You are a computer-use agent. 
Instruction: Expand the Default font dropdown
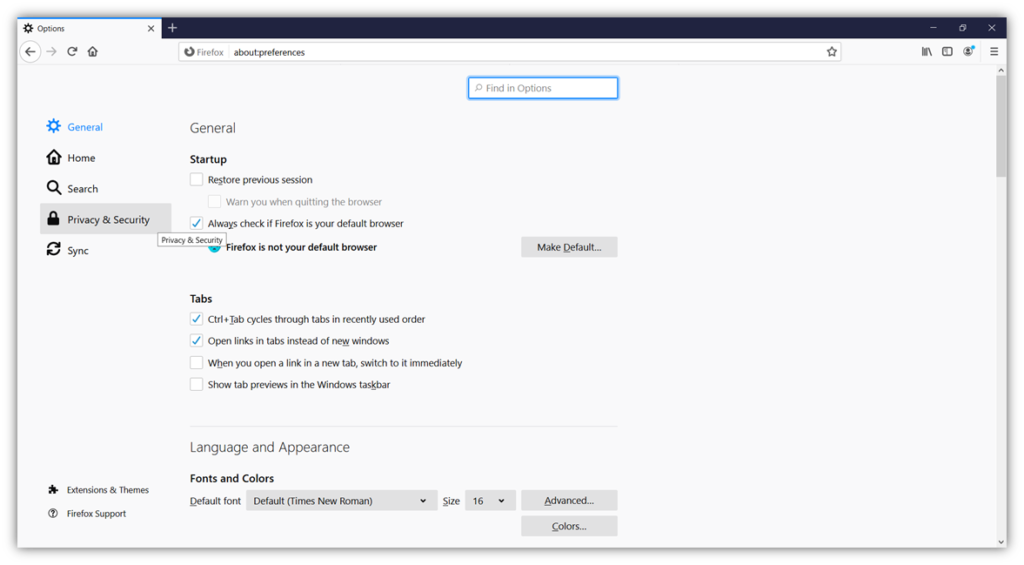tap(342, 500)
